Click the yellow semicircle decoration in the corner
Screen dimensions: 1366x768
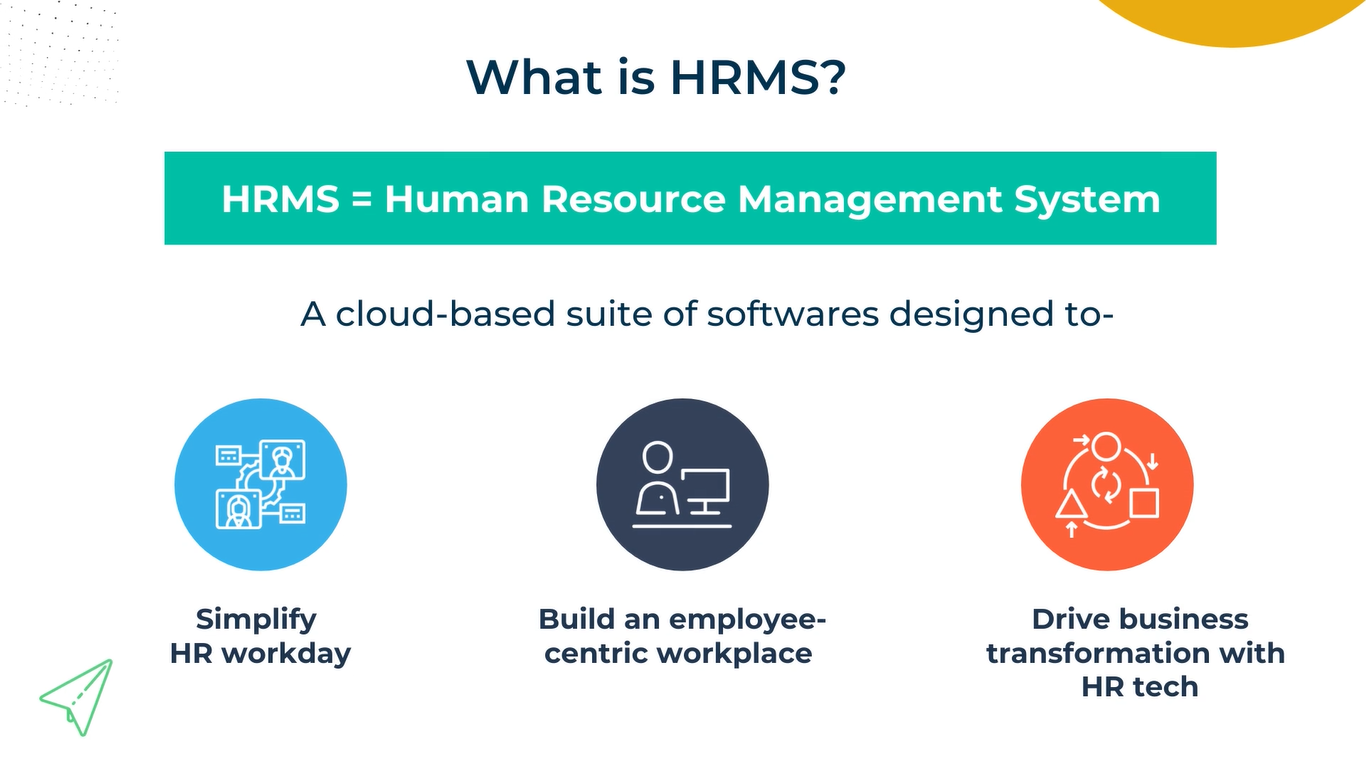[x=1230, y=18]
